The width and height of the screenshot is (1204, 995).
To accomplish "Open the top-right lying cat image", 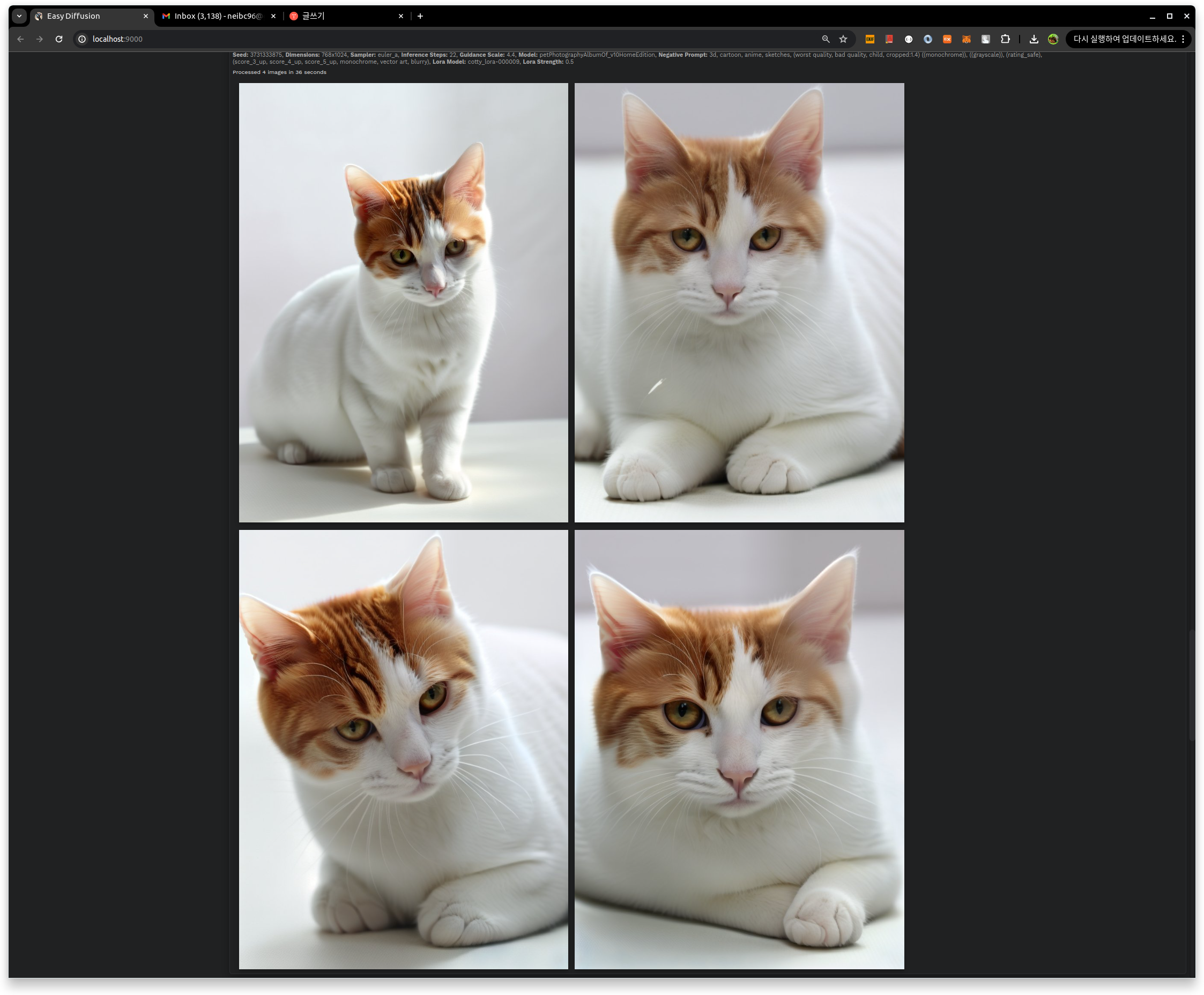I will coord(739,302).
